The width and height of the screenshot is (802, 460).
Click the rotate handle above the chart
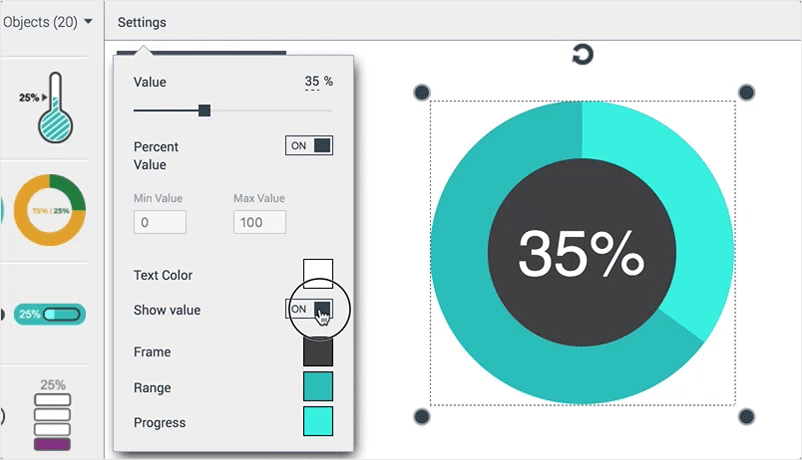click(582, 55)
